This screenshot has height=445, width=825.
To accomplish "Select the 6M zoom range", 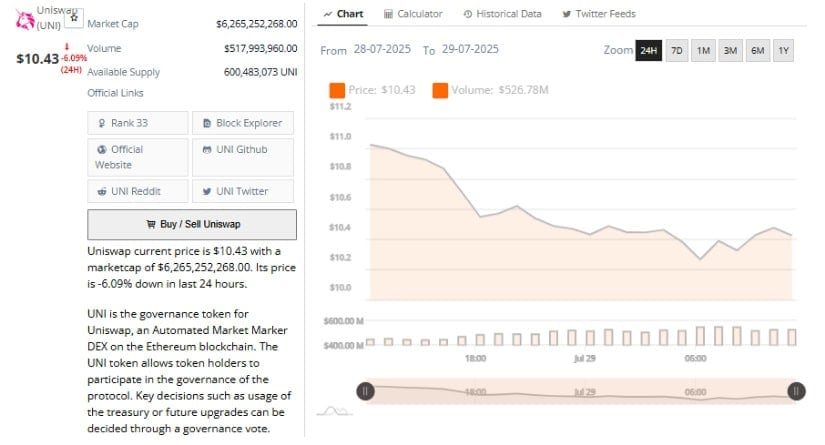I will (x=757, y=50).
